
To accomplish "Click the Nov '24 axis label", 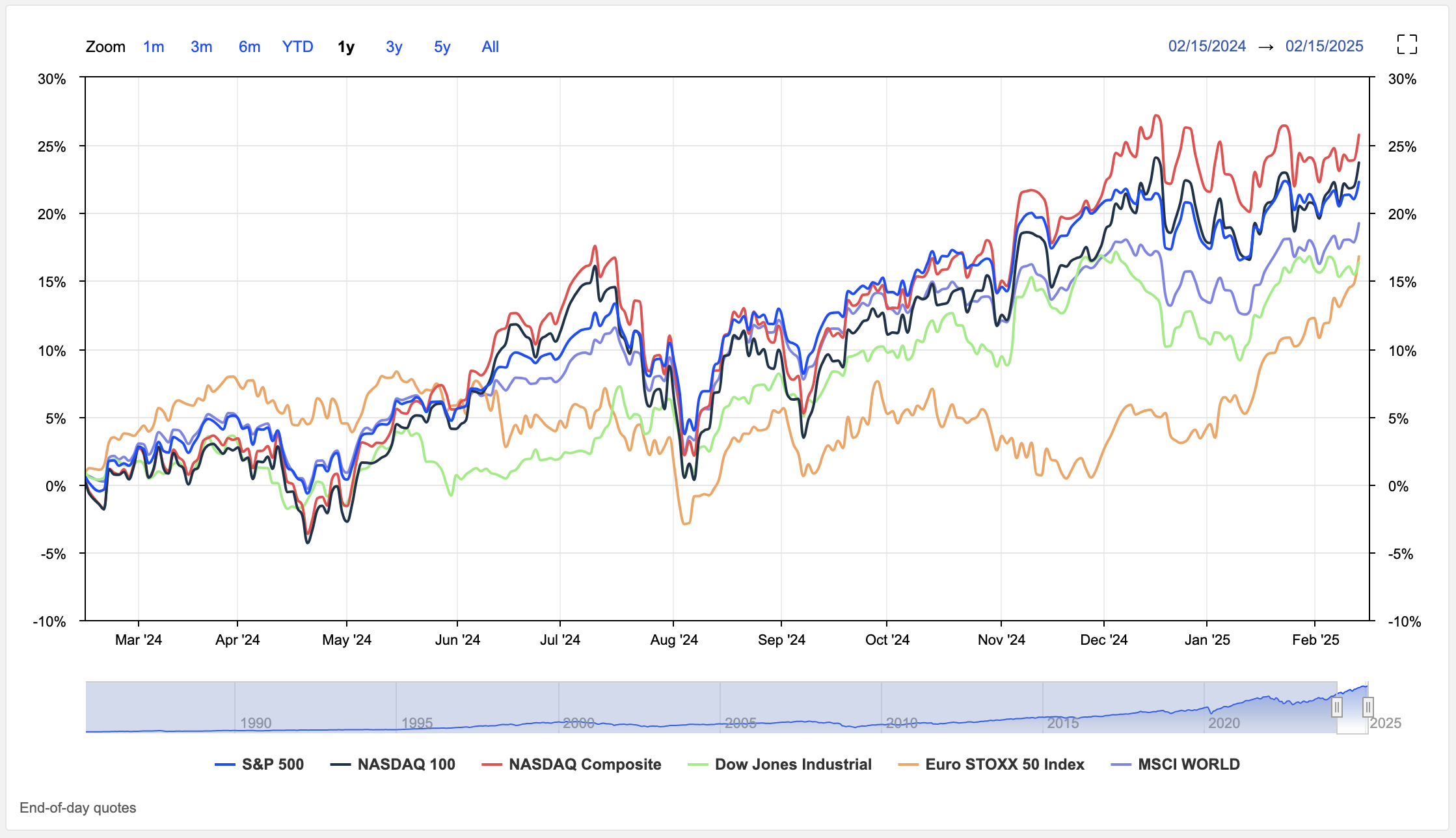I will [x=1001, y=640].
